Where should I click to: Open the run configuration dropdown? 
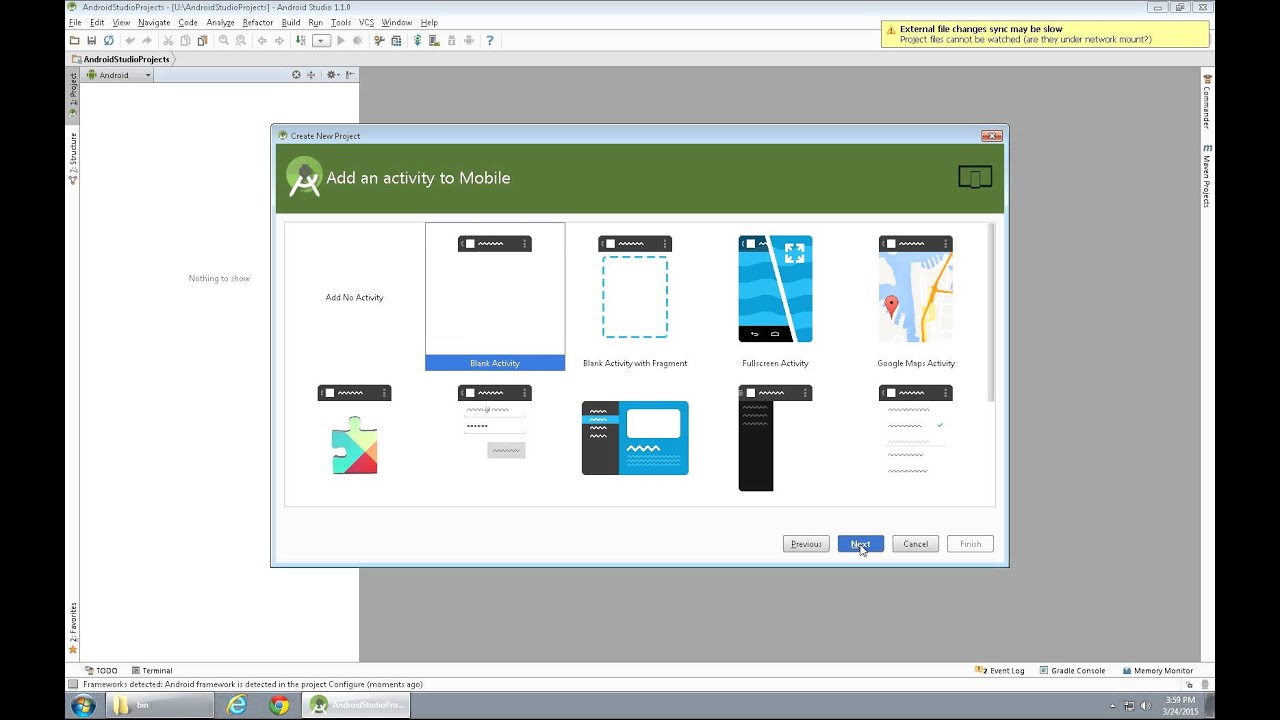click(x=321, y=40)
